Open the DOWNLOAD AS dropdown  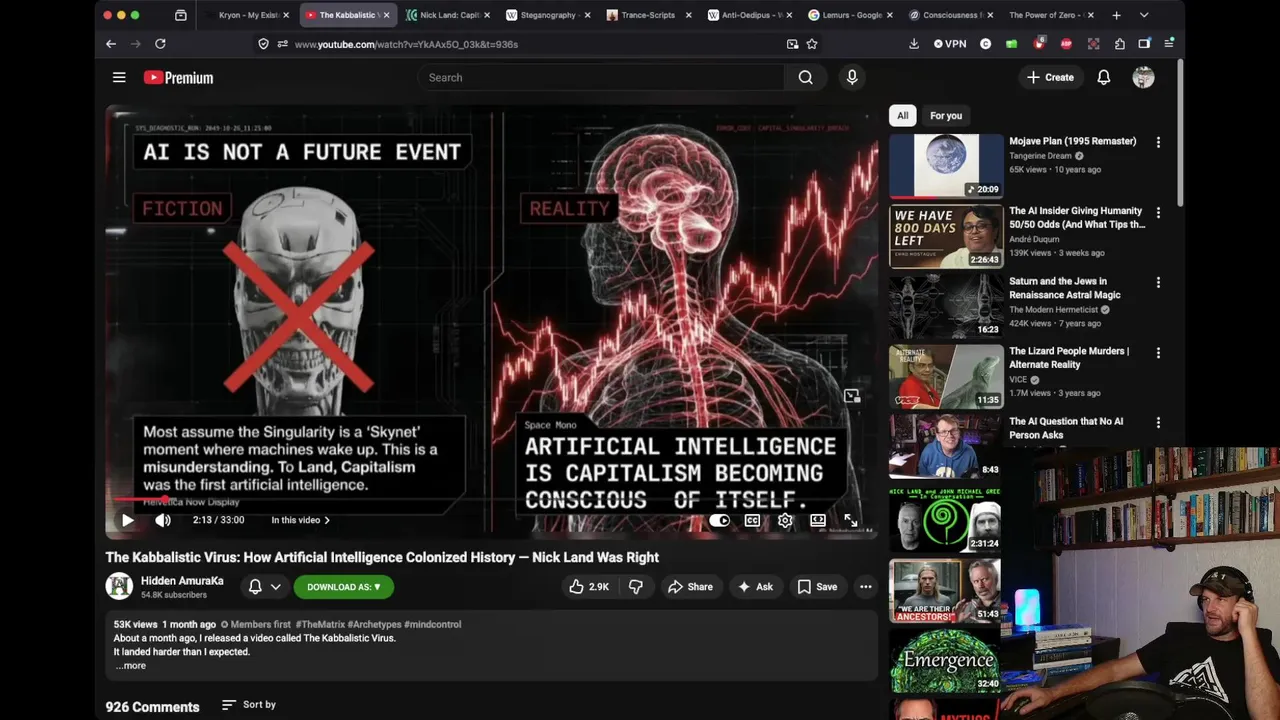click(344, 587)
